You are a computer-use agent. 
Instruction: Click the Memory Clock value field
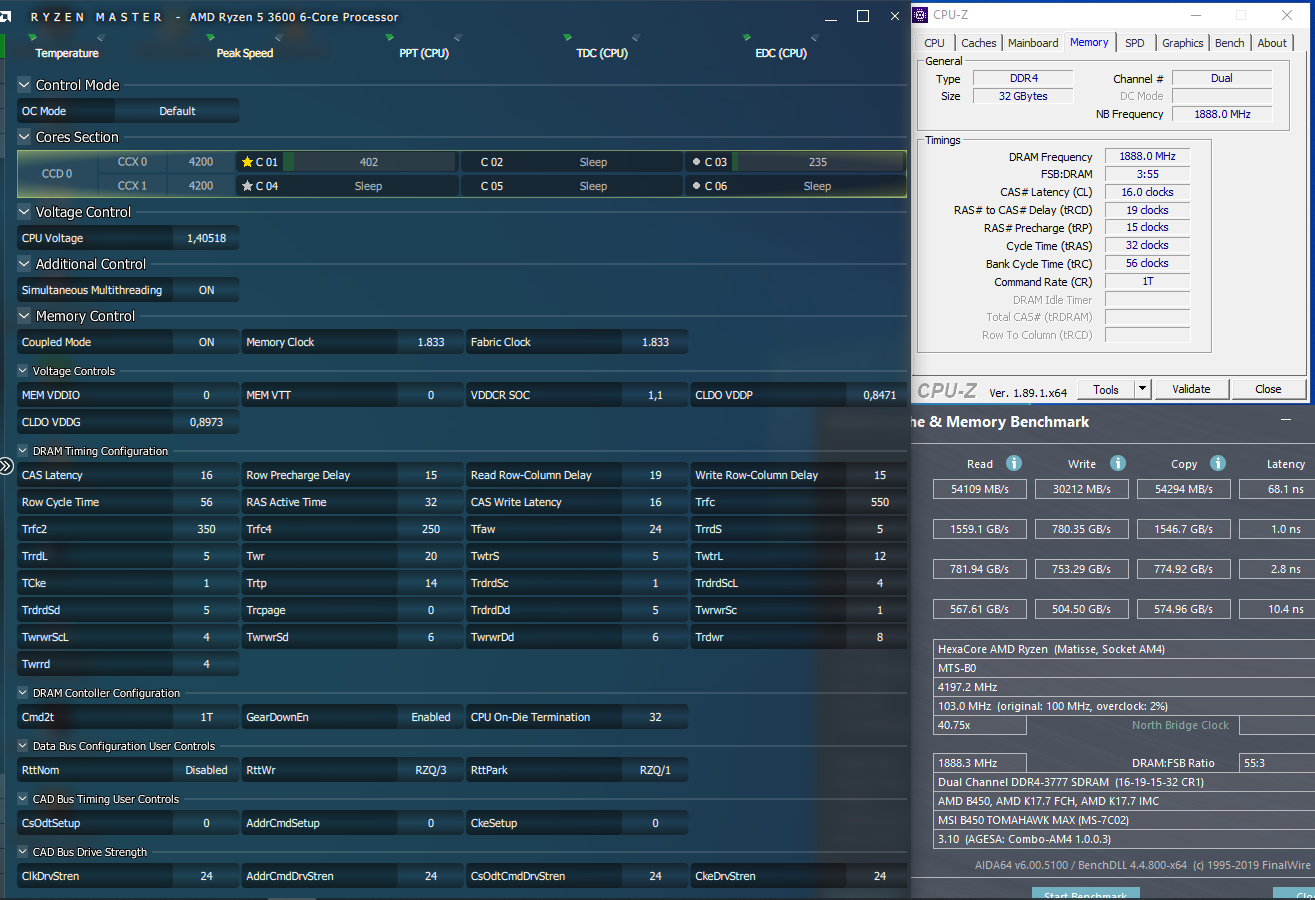pos(431,342)
